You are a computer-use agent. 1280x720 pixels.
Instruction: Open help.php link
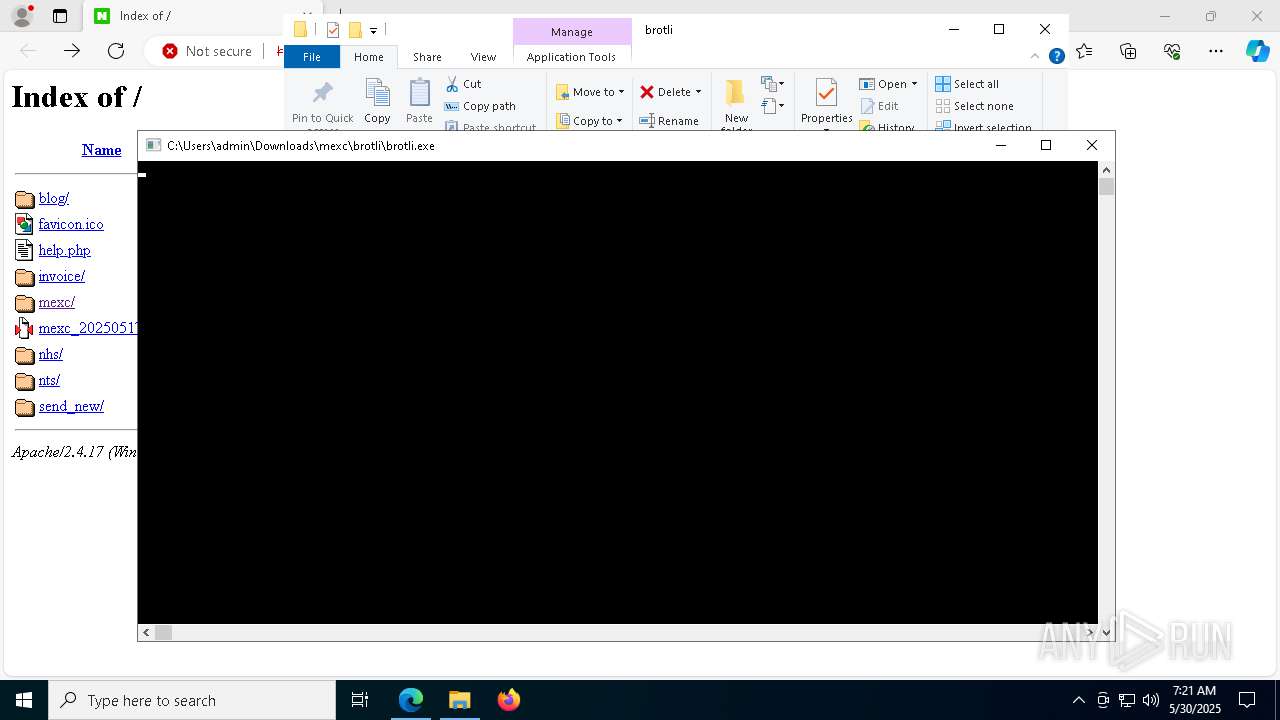click(64, 250)
